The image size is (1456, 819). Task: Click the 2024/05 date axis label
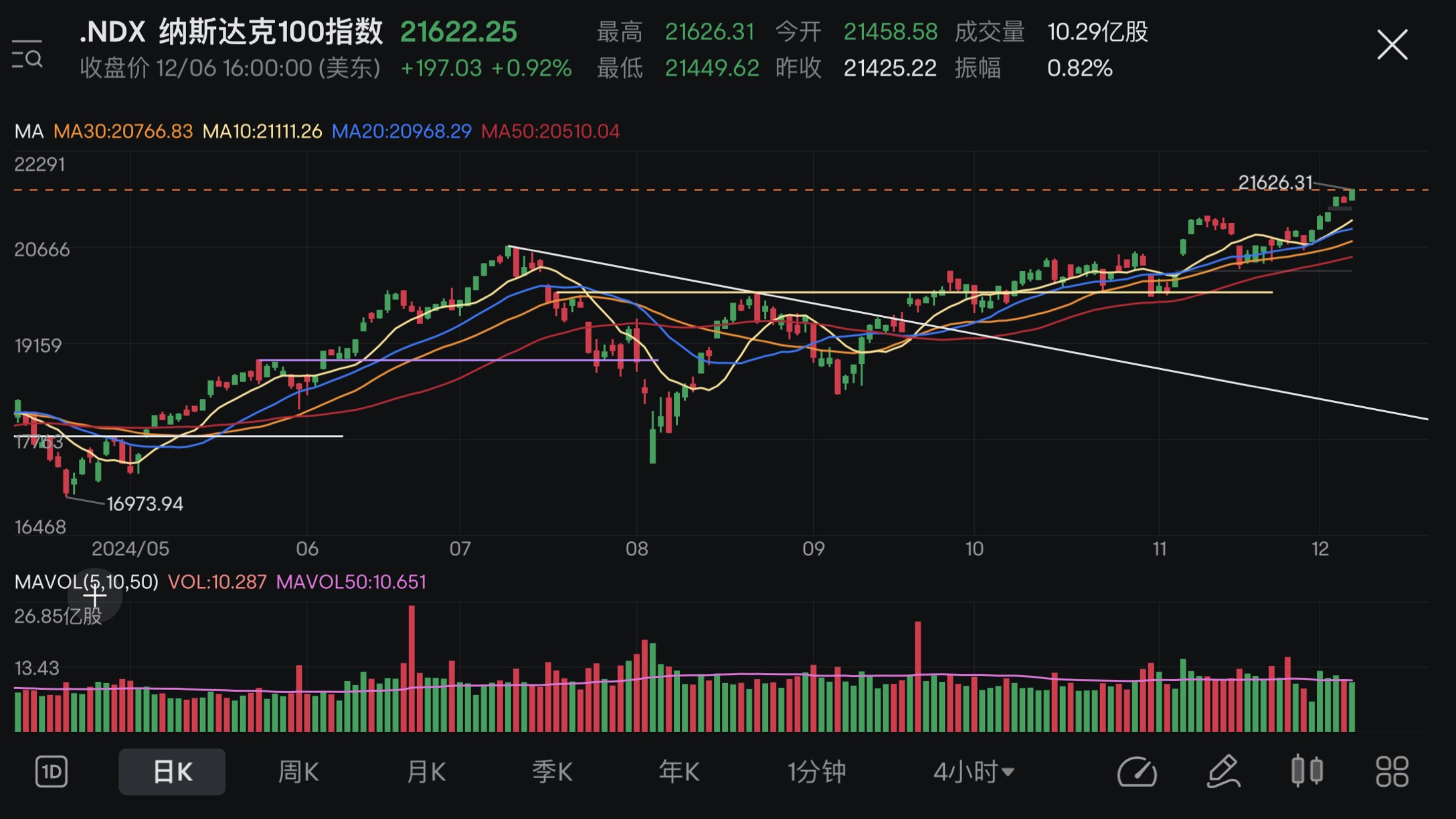pos(130,549)
